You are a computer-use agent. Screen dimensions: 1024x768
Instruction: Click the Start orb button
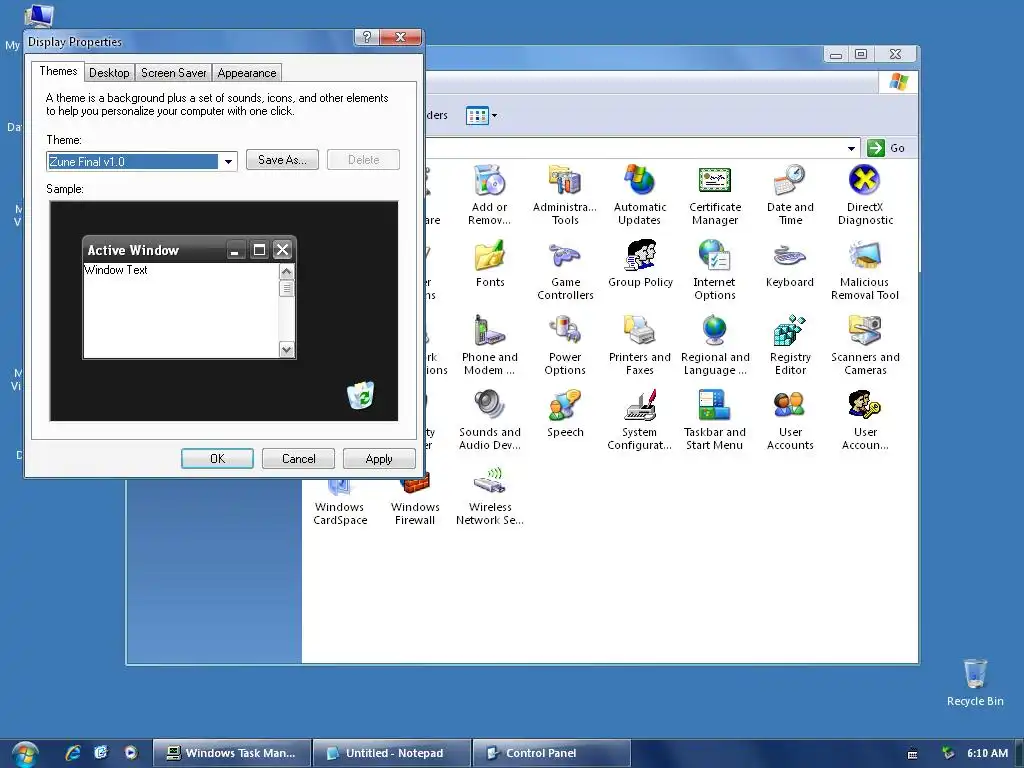[x=25, y=754]
